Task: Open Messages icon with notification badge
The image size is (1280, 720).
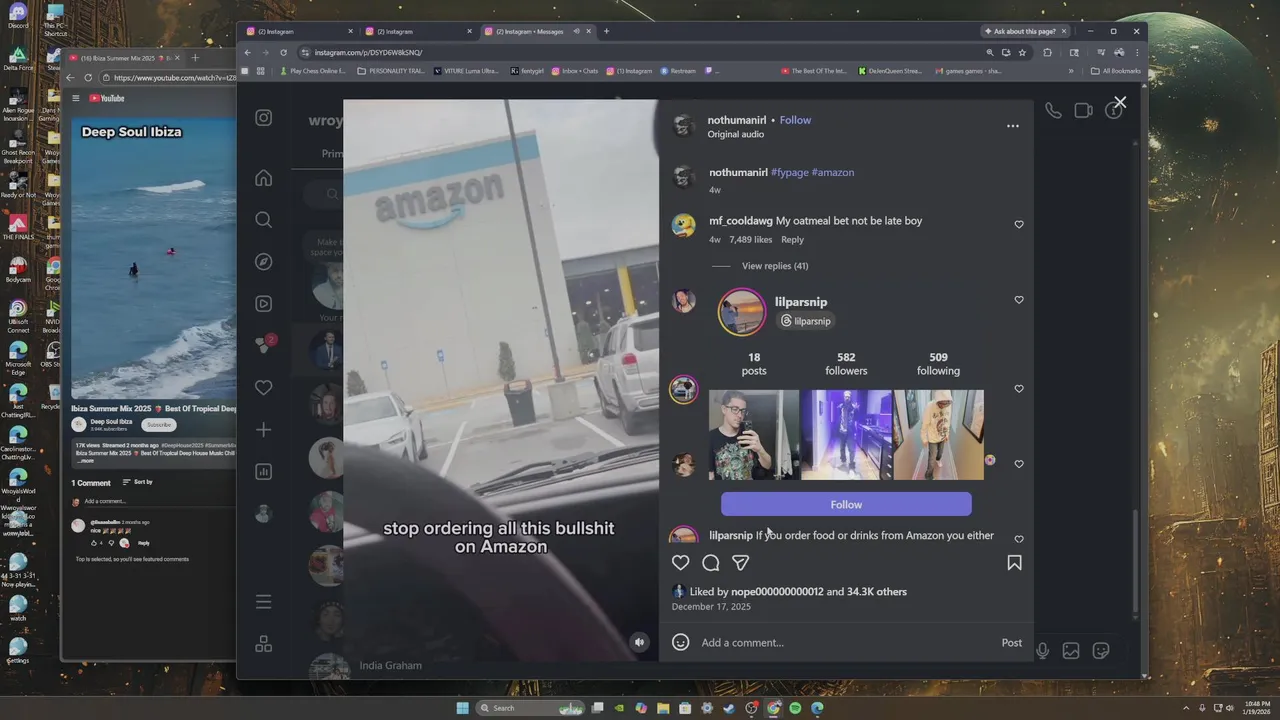Action: pos(264,345)
